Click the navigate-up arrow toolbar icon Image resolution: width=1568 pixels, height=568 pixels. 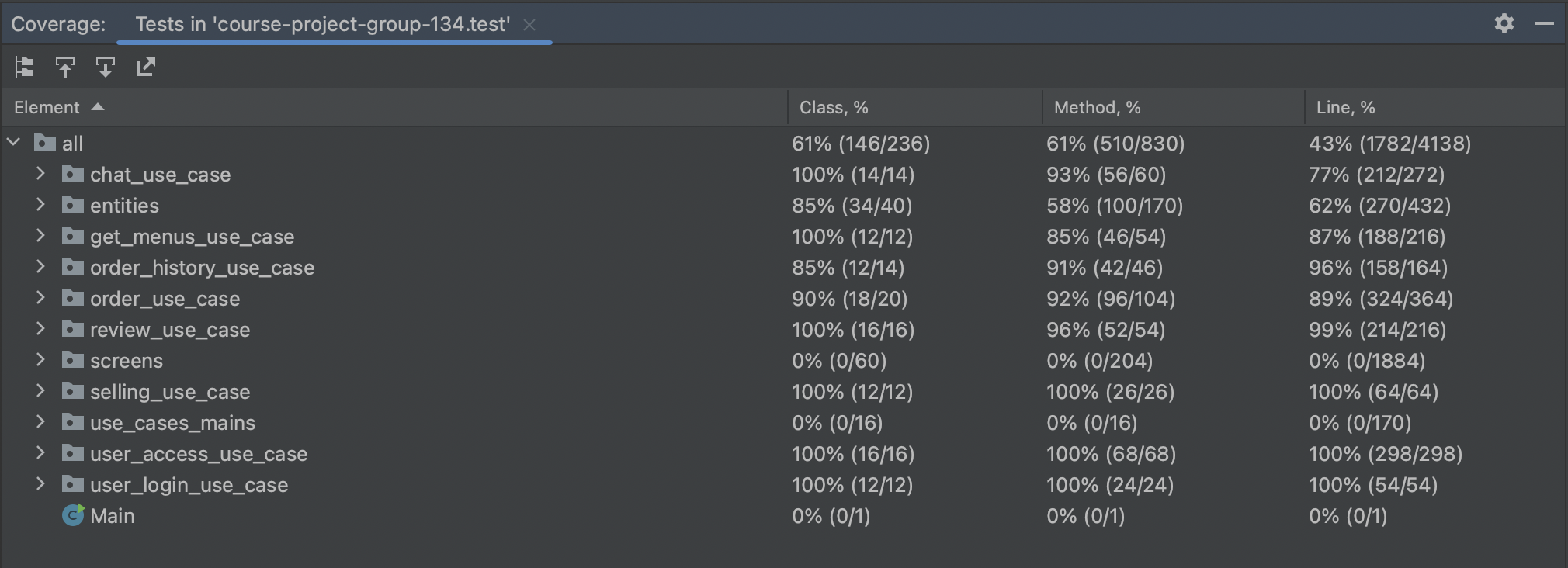(x=65, y=68)
